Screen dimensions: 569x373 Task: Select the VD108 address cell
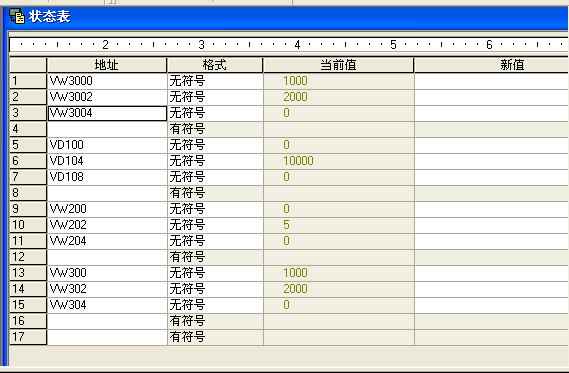coord(107,177)
